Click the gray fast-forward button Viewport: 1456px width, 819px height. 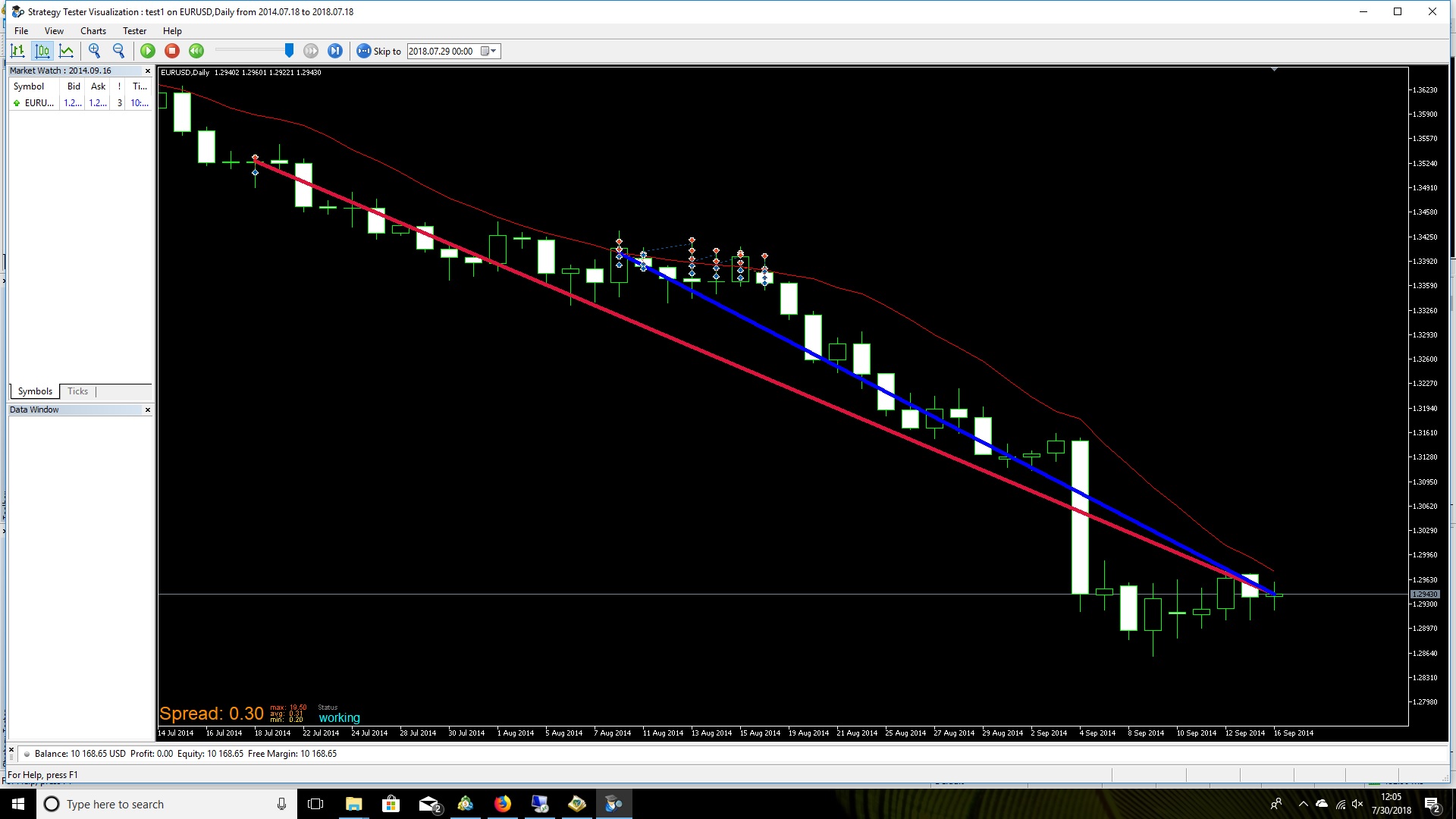point(311,51)
